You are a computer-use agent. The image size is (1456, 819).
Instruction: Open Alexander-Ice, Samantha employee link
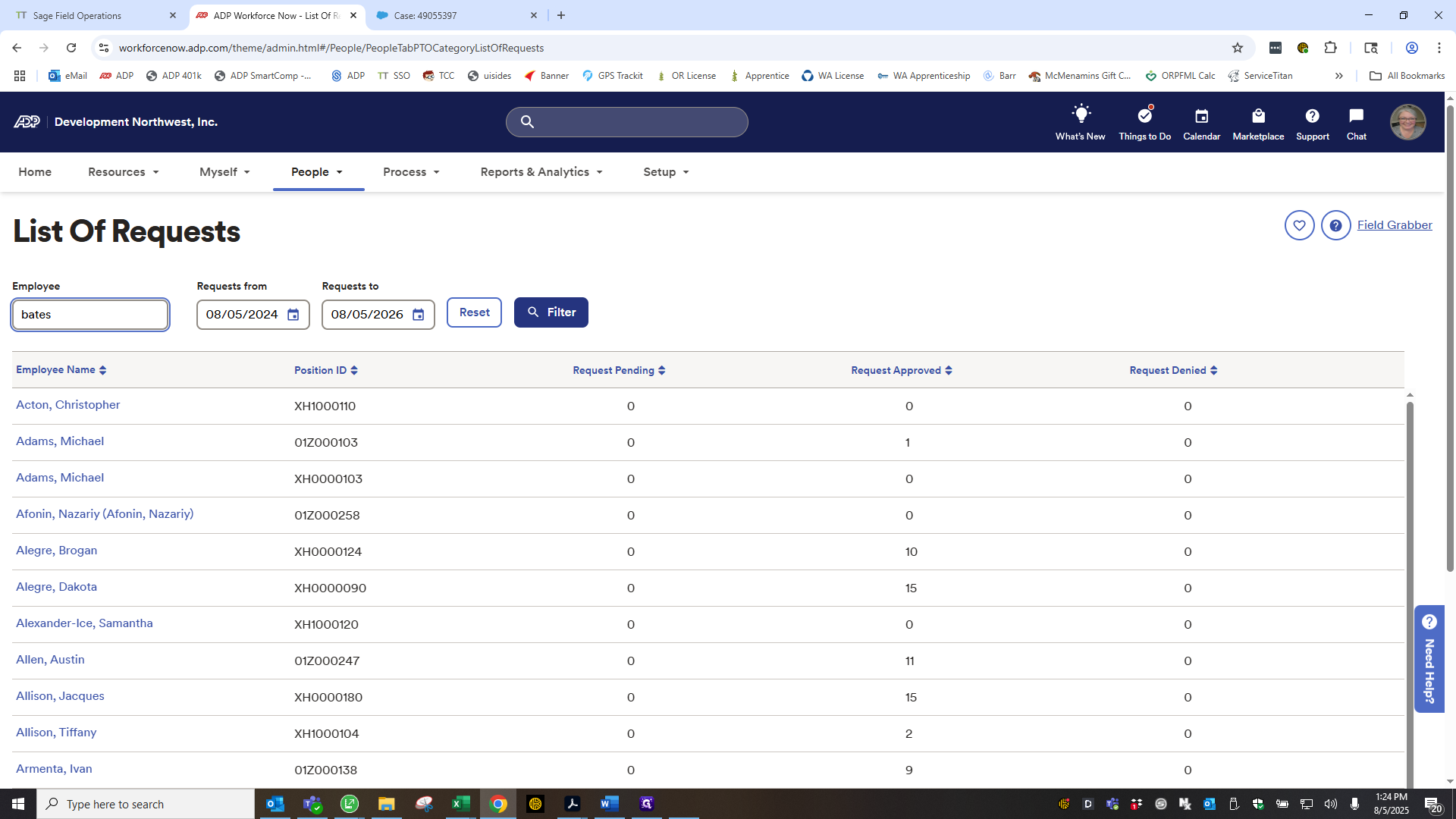click(84, 623)
